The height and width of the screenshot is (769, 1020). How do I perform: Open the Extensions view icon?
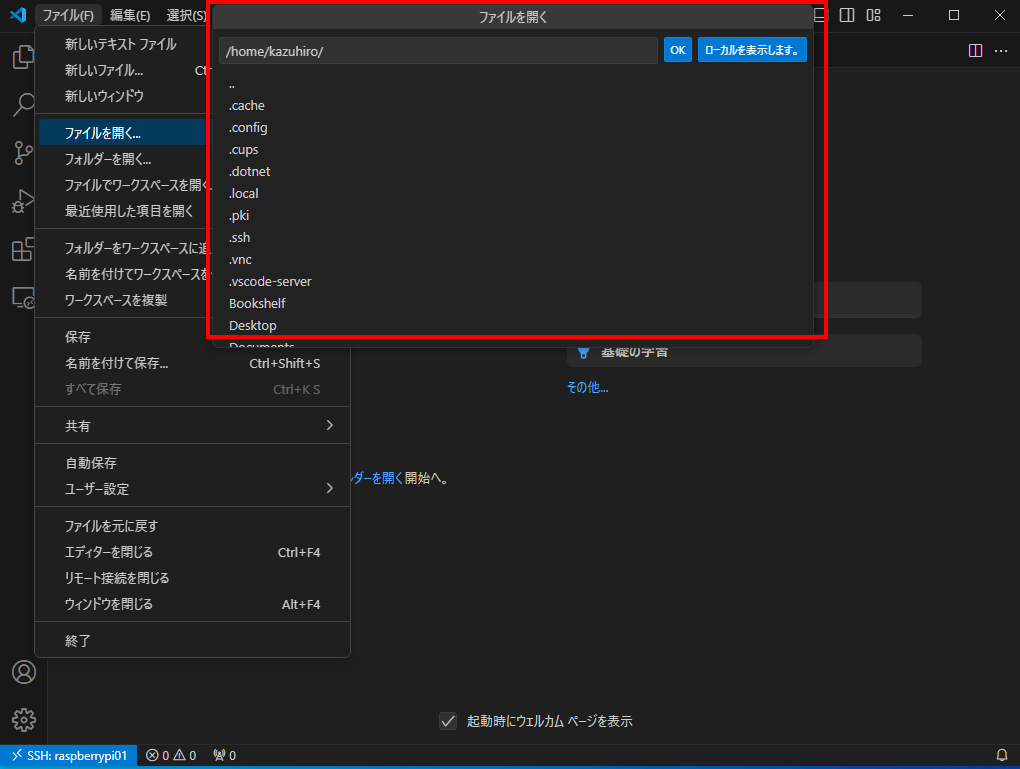click(x=23, y=249)
